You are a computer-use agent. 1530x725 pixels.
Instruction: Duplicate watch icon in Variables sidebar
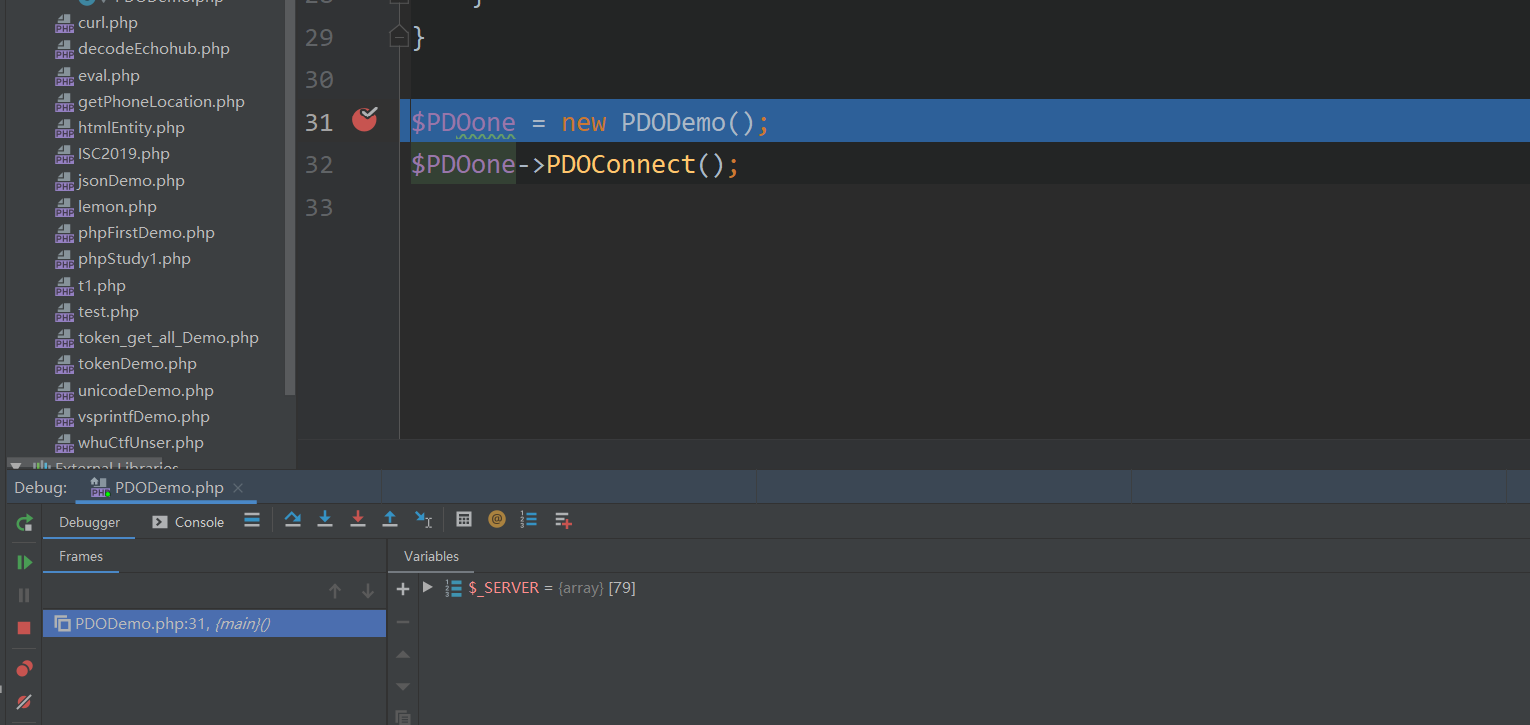403,717
